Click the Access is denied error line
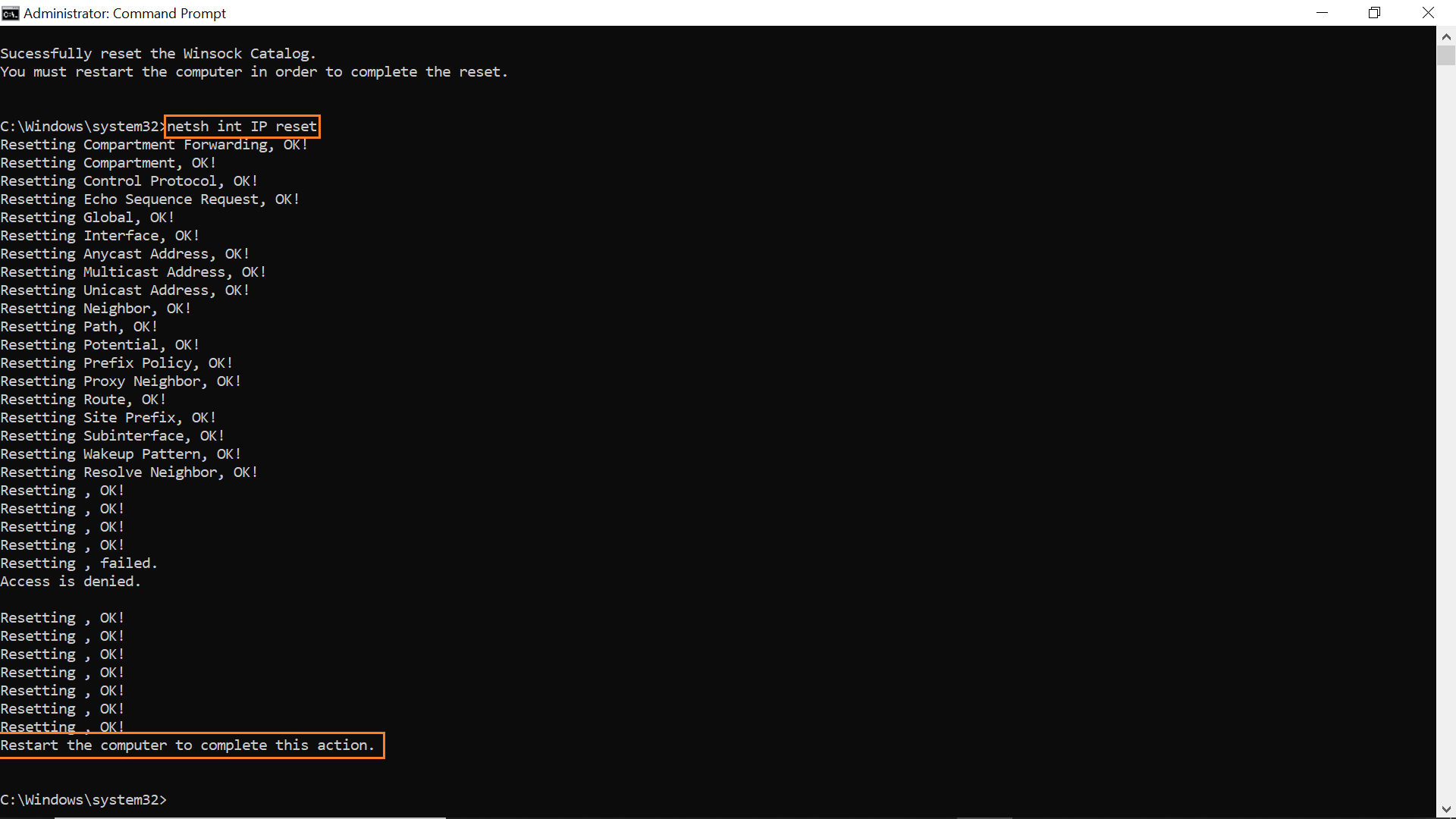 pos(70,581)
